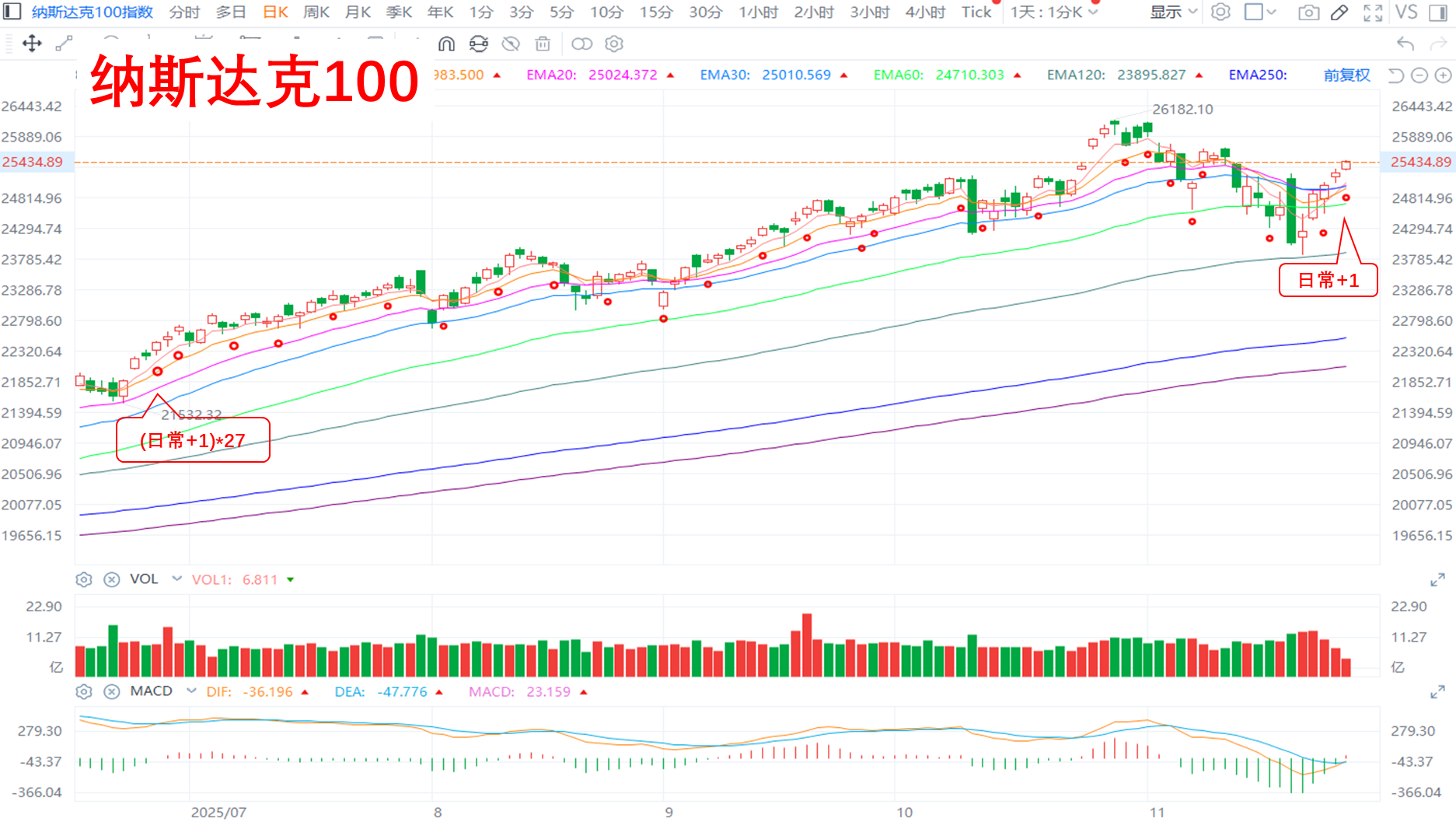Toggle the left sidebar panel
Image resolution: width=1456 pixels, height=822 pixels.
point(12,12)
